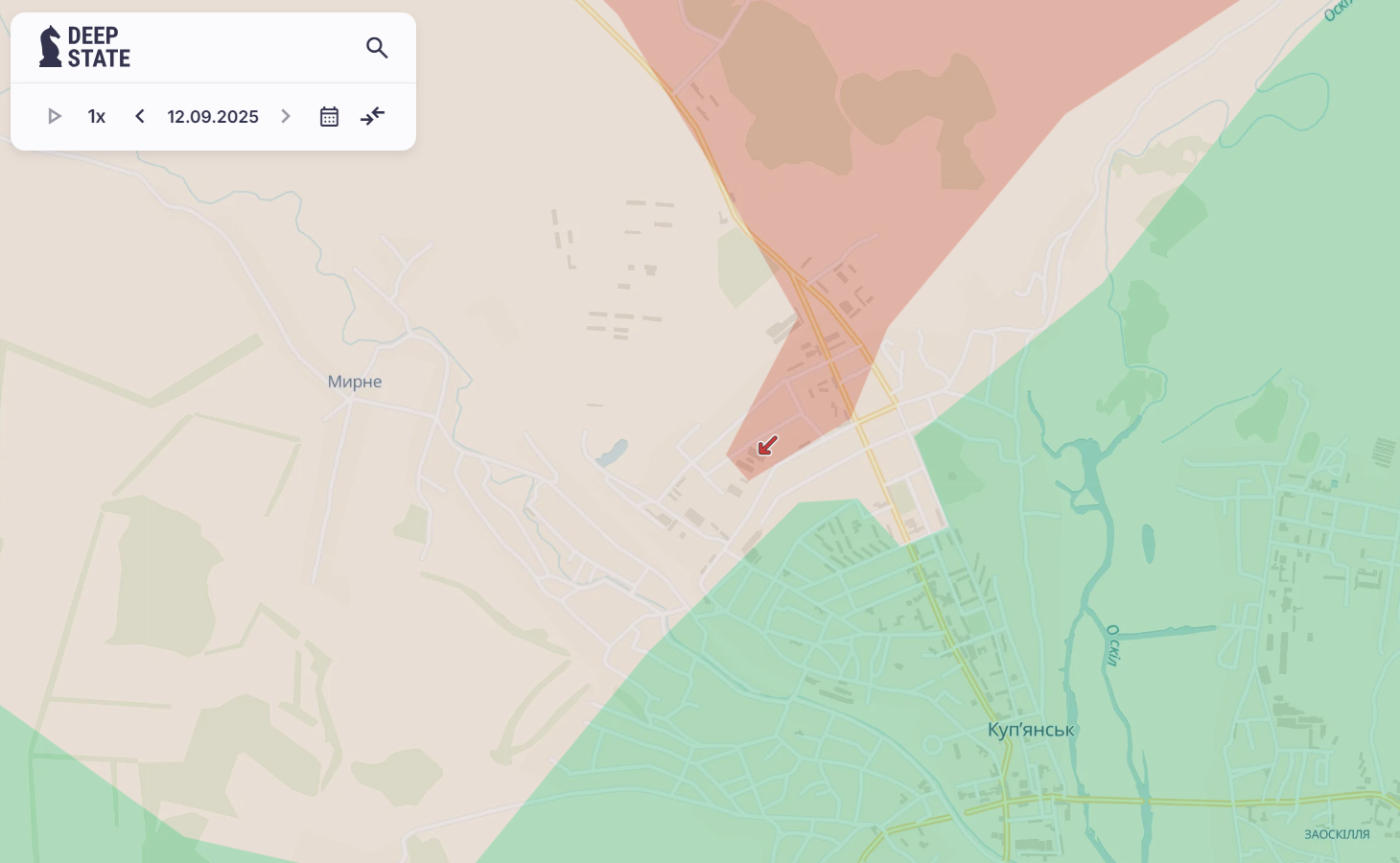Play the map timeline animation
This screenshot has height=863, width=1400.
[55, 116]
